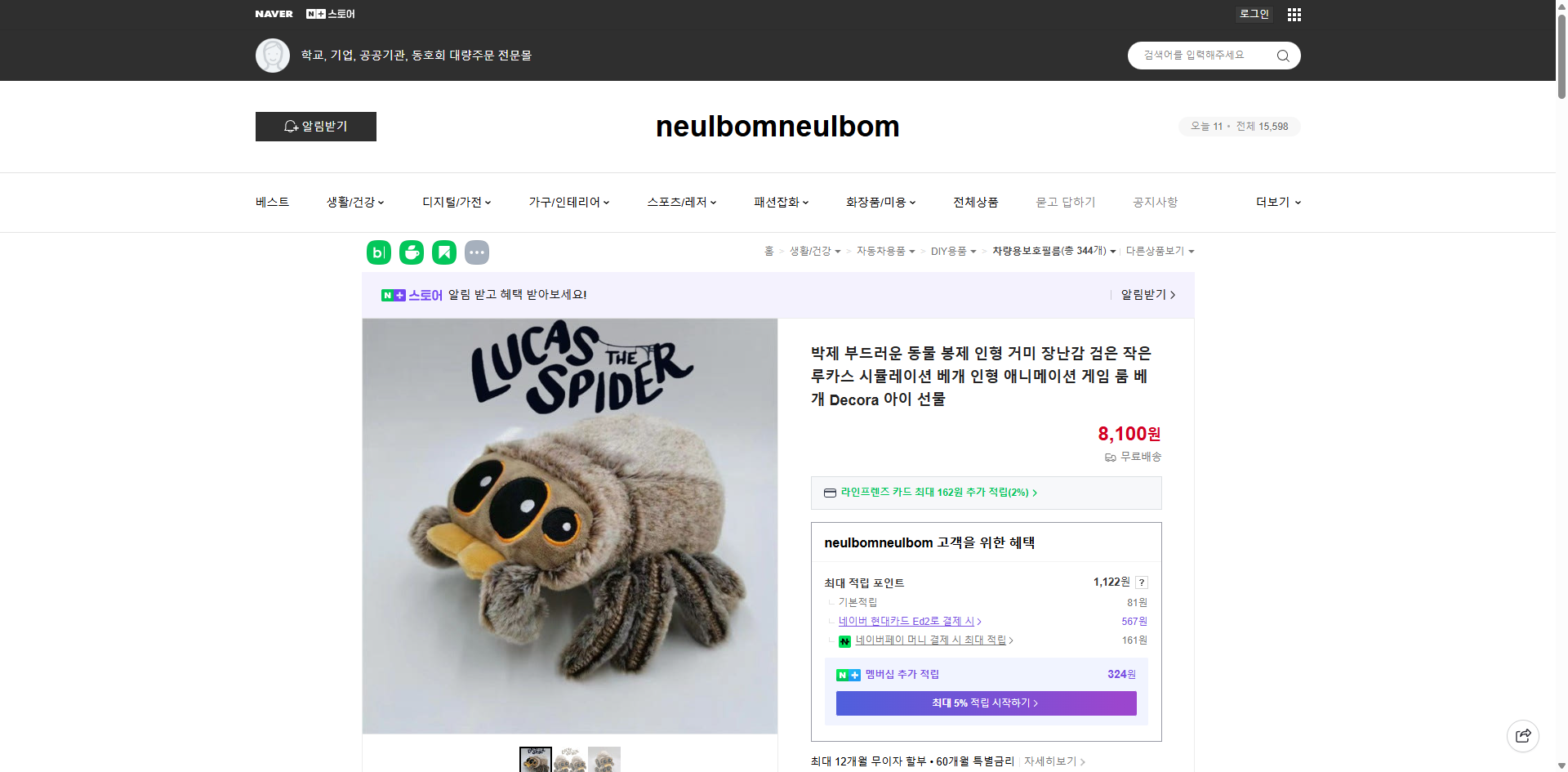Select the middle product thumbnail
1568x772 pixels.
(570, 760)
